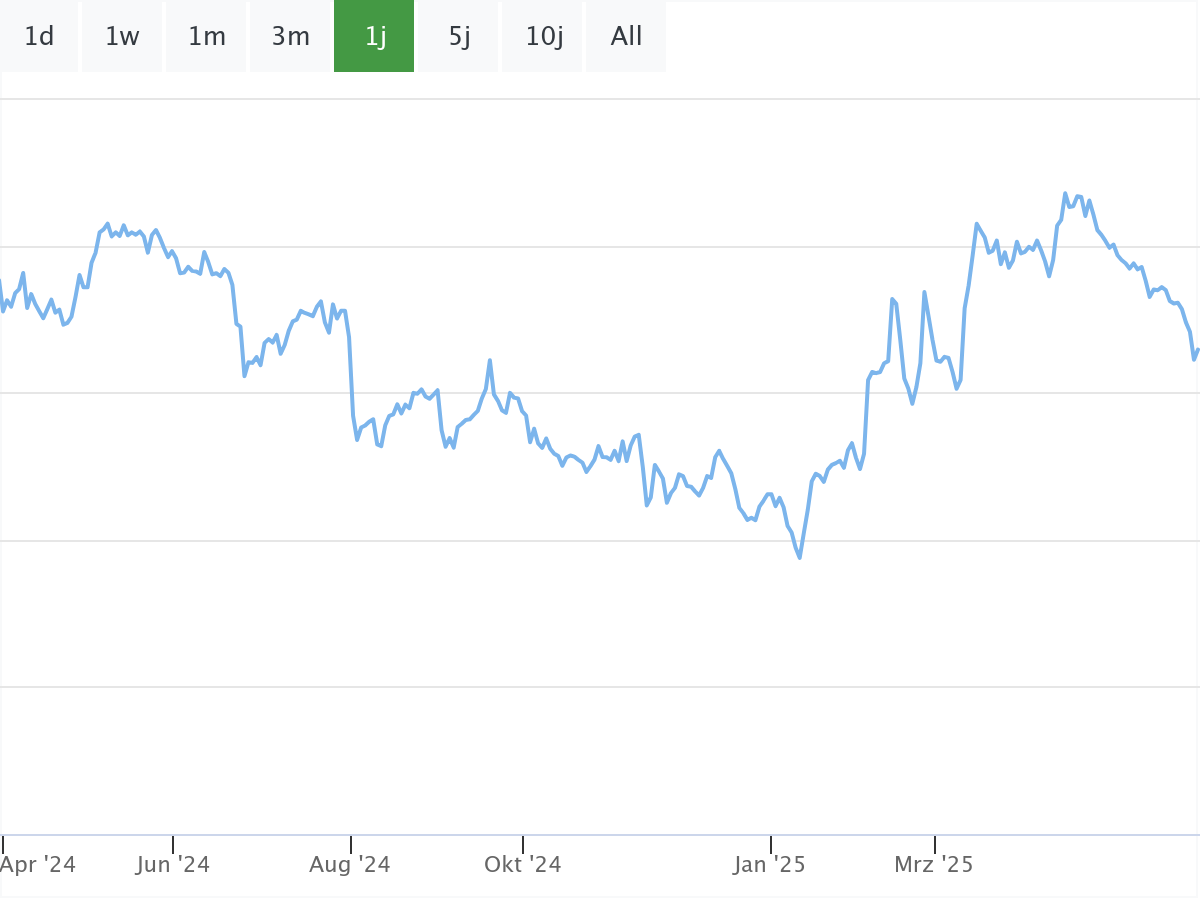
Task: Click the Aug '24 axis label
Action: click(350, 865)
